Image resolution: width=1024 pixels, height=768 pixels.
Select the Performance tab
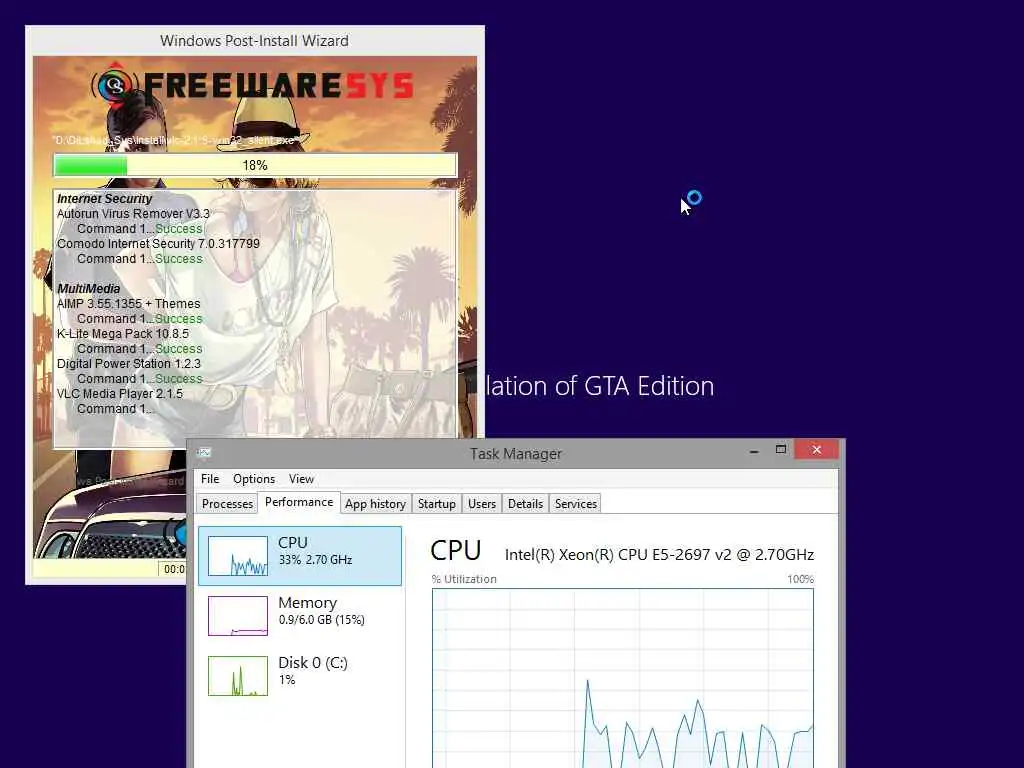click(299, 502)
